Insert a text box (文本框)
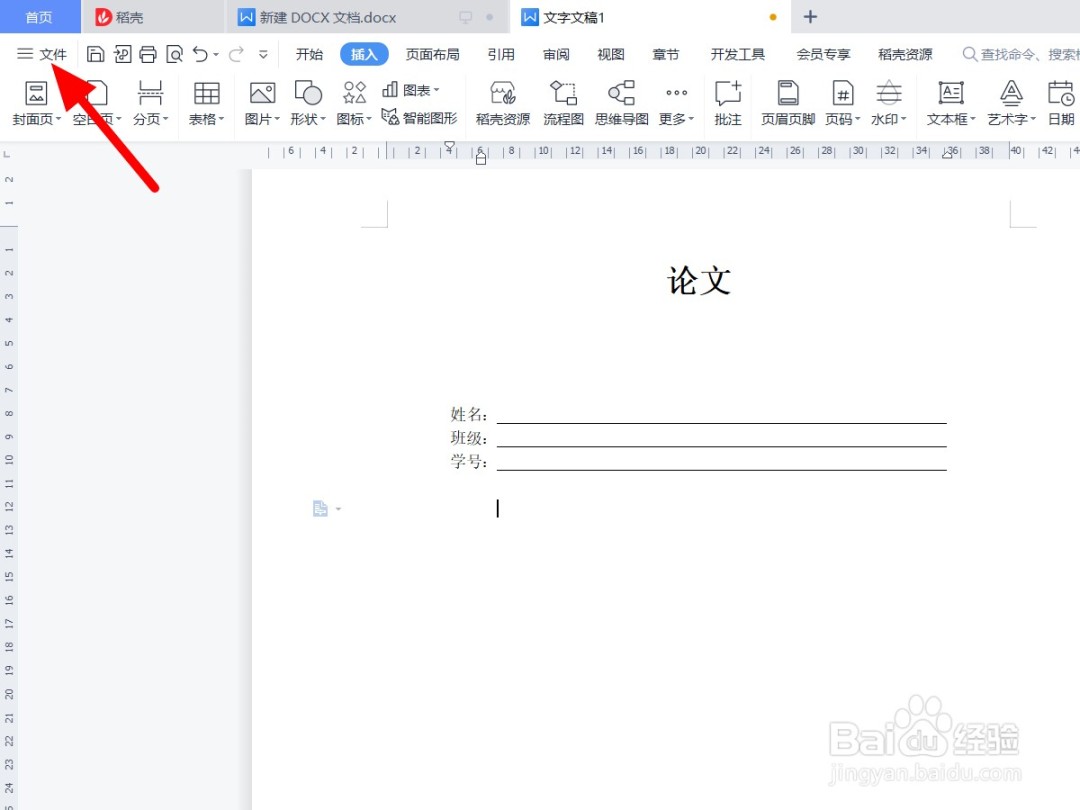The width and height of the screenshot is (1080, 810). click(x=951, y=103)
